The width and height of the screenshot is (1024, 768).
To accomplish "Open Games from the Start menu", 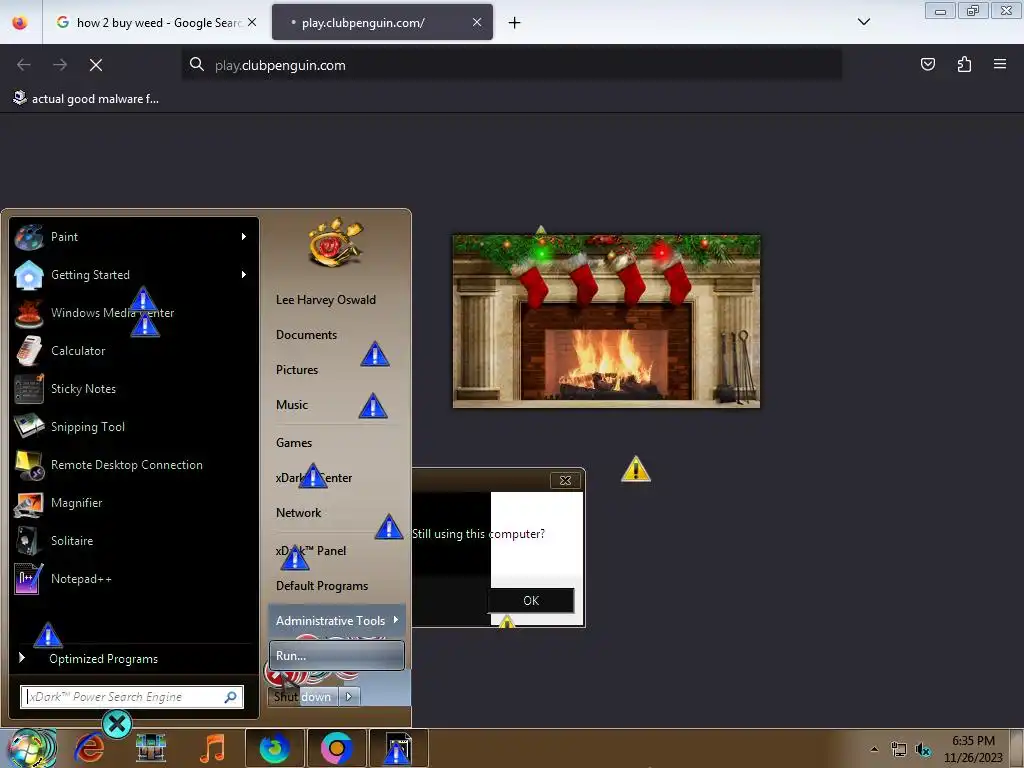I will click(294, 443).
